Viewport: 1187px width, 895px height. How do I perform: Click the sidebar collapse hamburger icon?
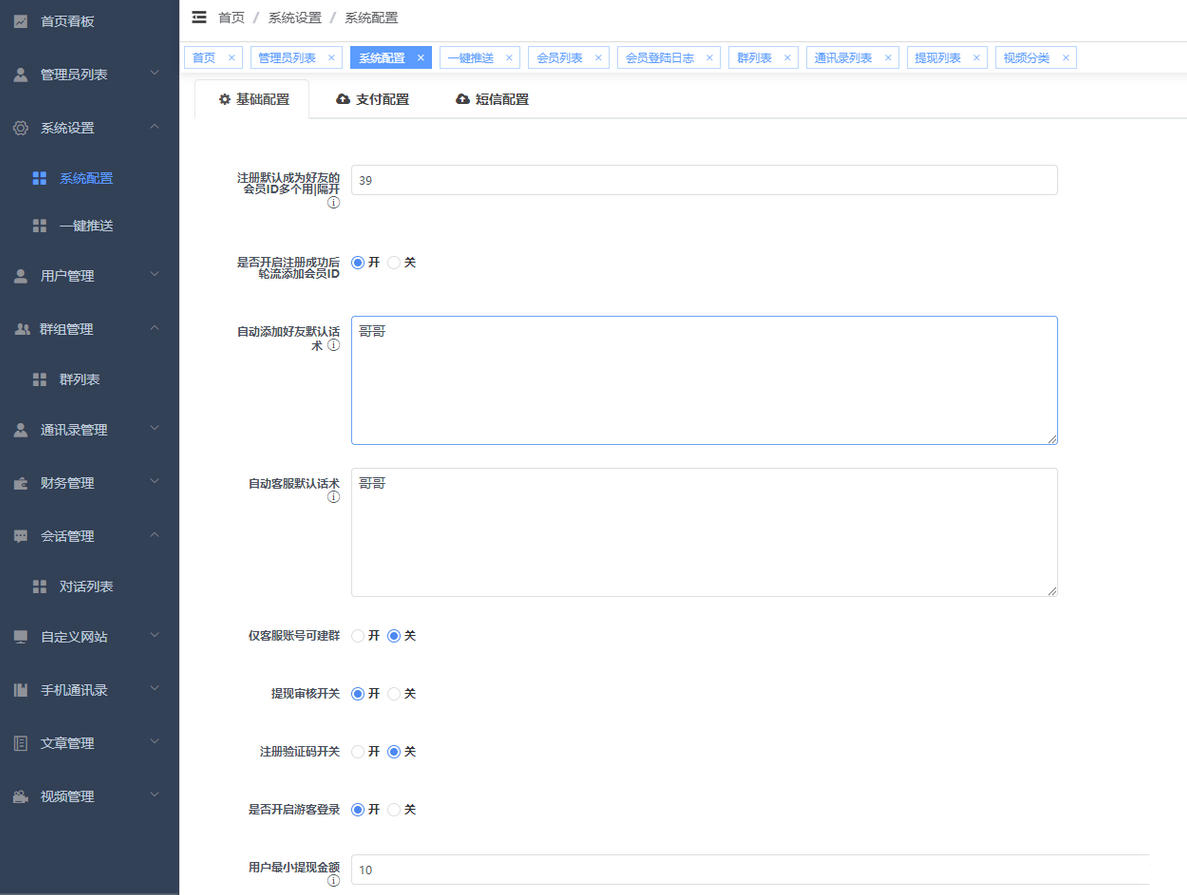[199, 17]
